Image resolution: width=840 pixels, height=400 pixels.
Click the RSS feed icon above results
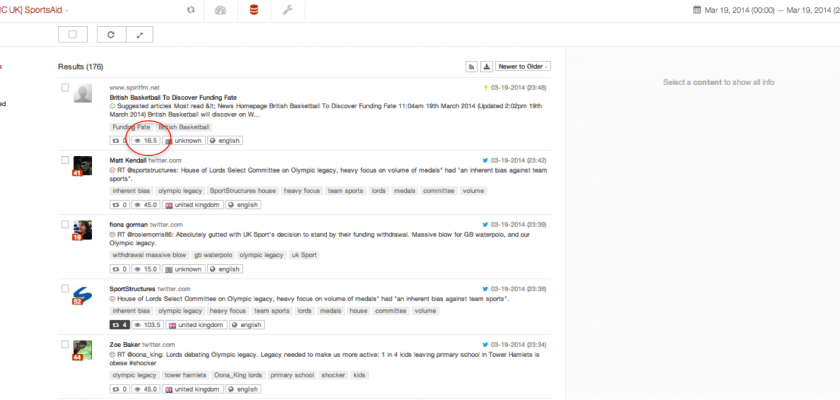click(471, 66)
